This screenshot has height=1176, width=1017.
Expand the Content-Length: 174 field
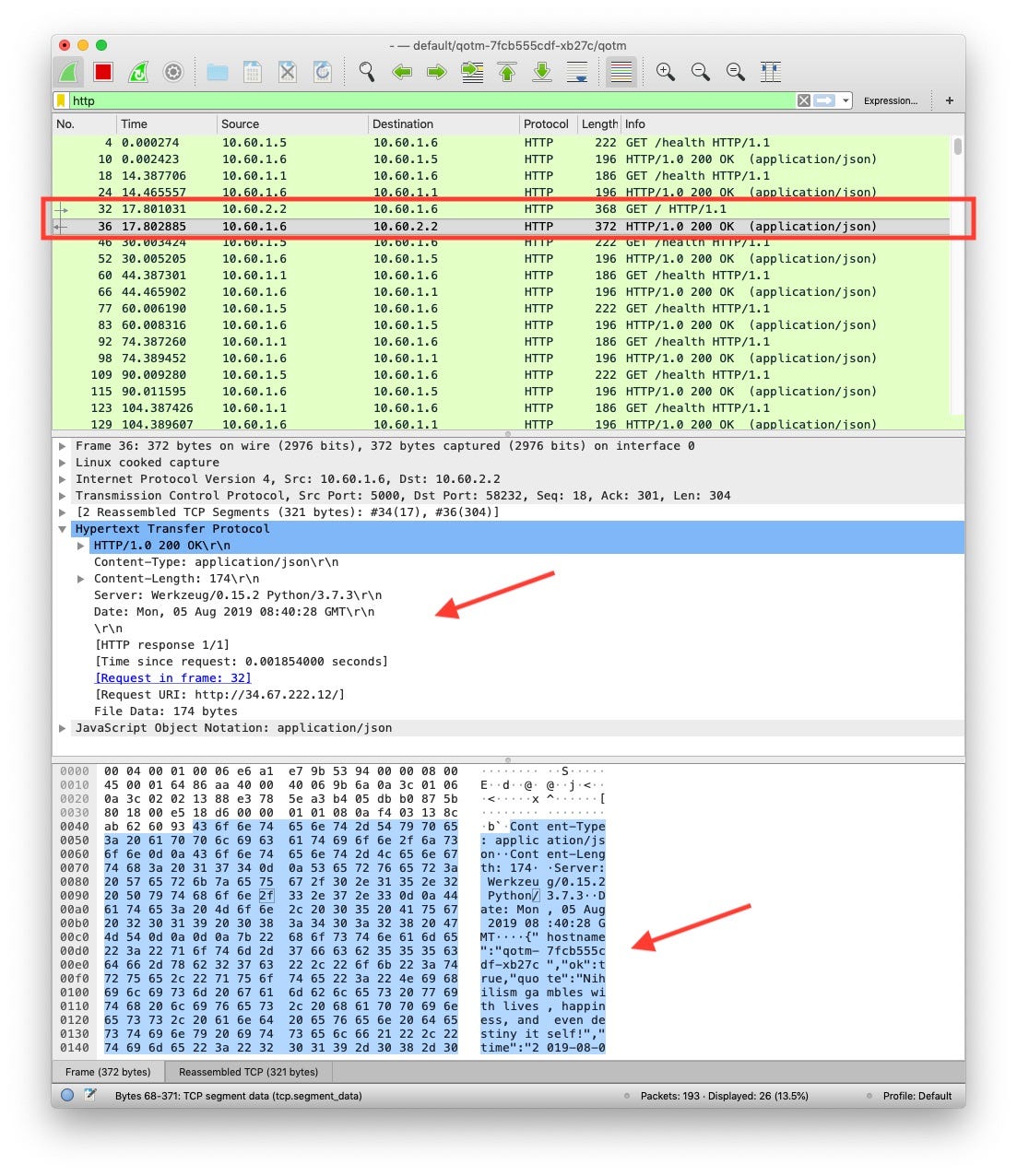[81, 579]
